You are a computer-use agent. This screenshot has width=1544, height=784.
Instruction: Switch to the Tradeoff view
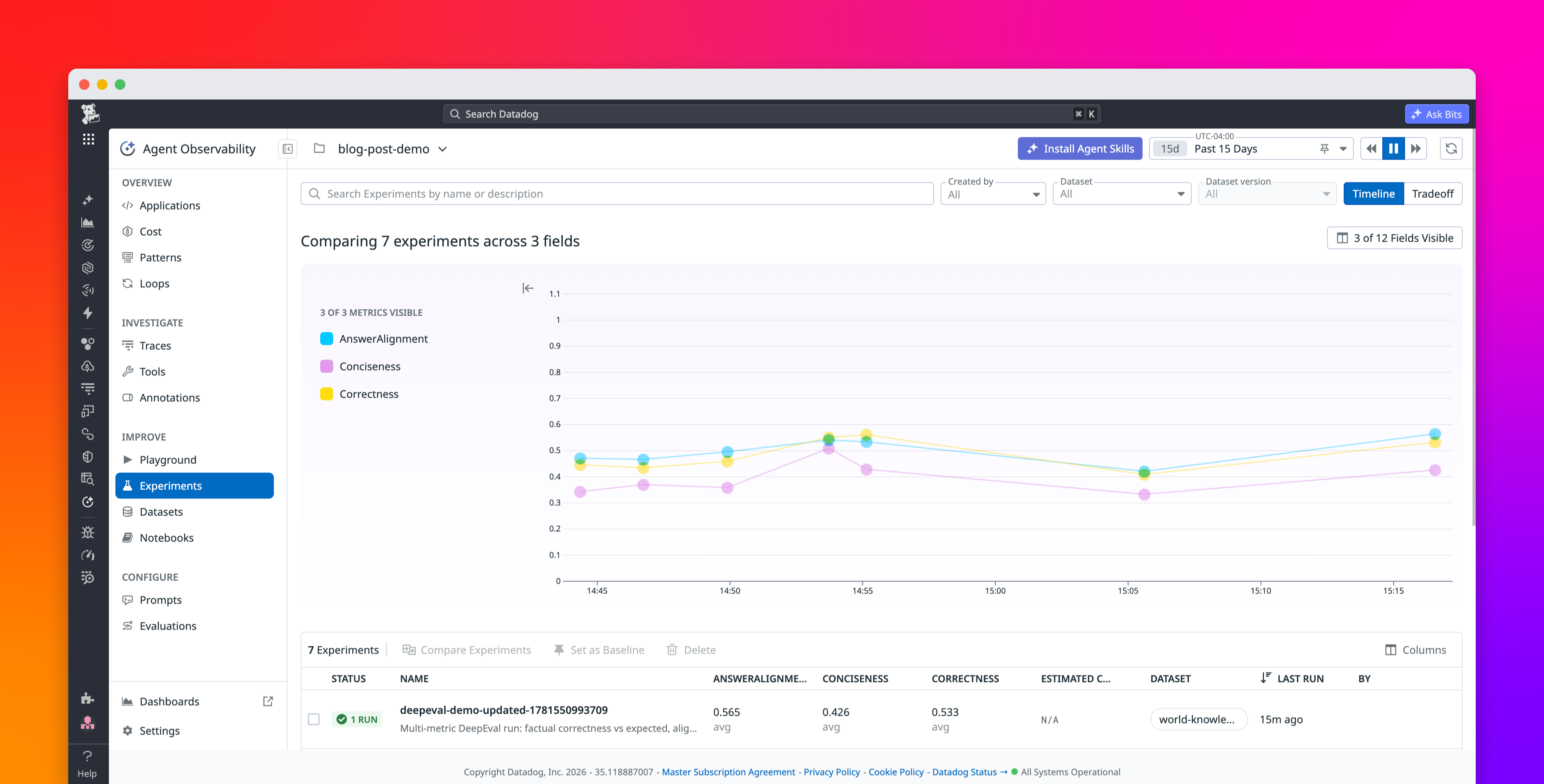[1433, 194]
